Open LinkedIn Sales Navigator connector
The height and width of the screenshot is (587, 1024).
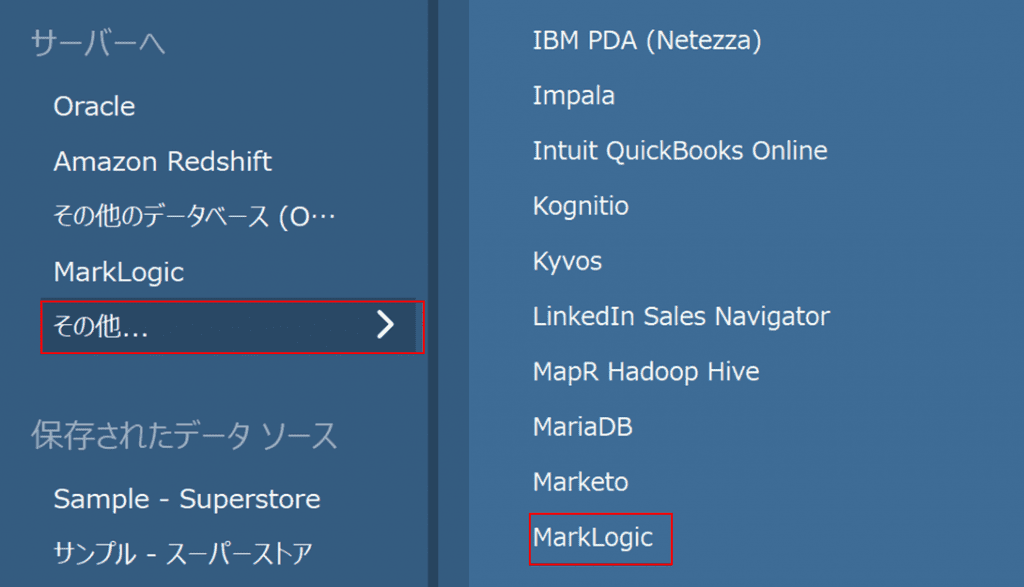point(681,317)
